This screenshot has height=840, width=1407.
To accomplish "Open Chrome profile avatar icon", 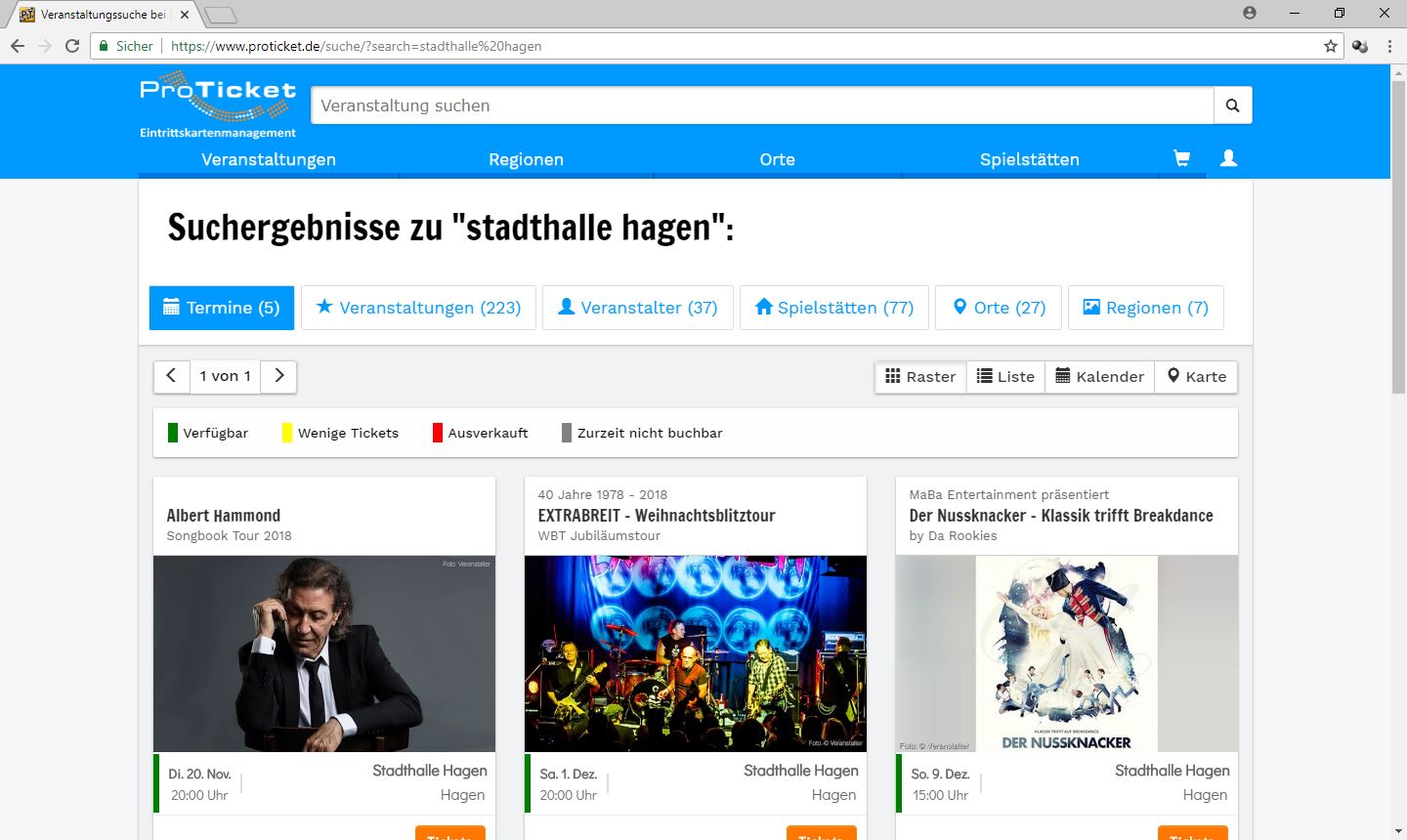I will click(x=1250, y=13).
